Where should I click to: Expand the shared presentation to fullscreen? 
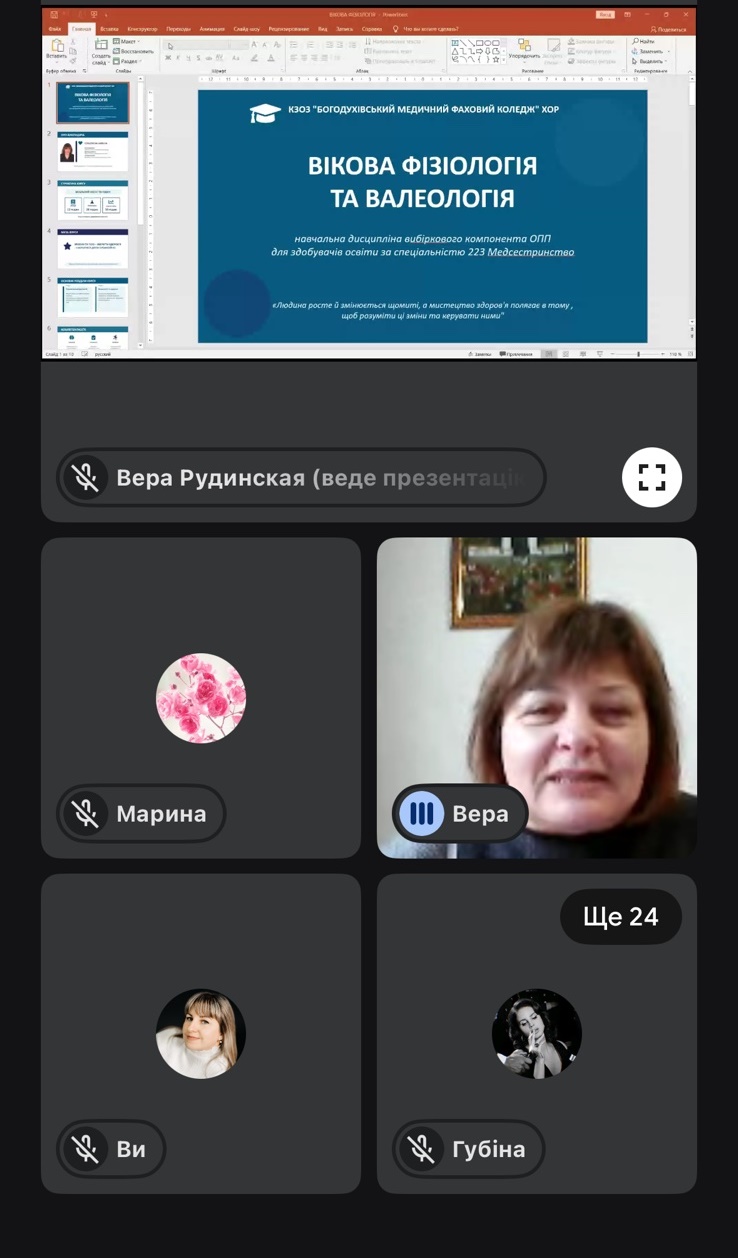pos(652,477)
